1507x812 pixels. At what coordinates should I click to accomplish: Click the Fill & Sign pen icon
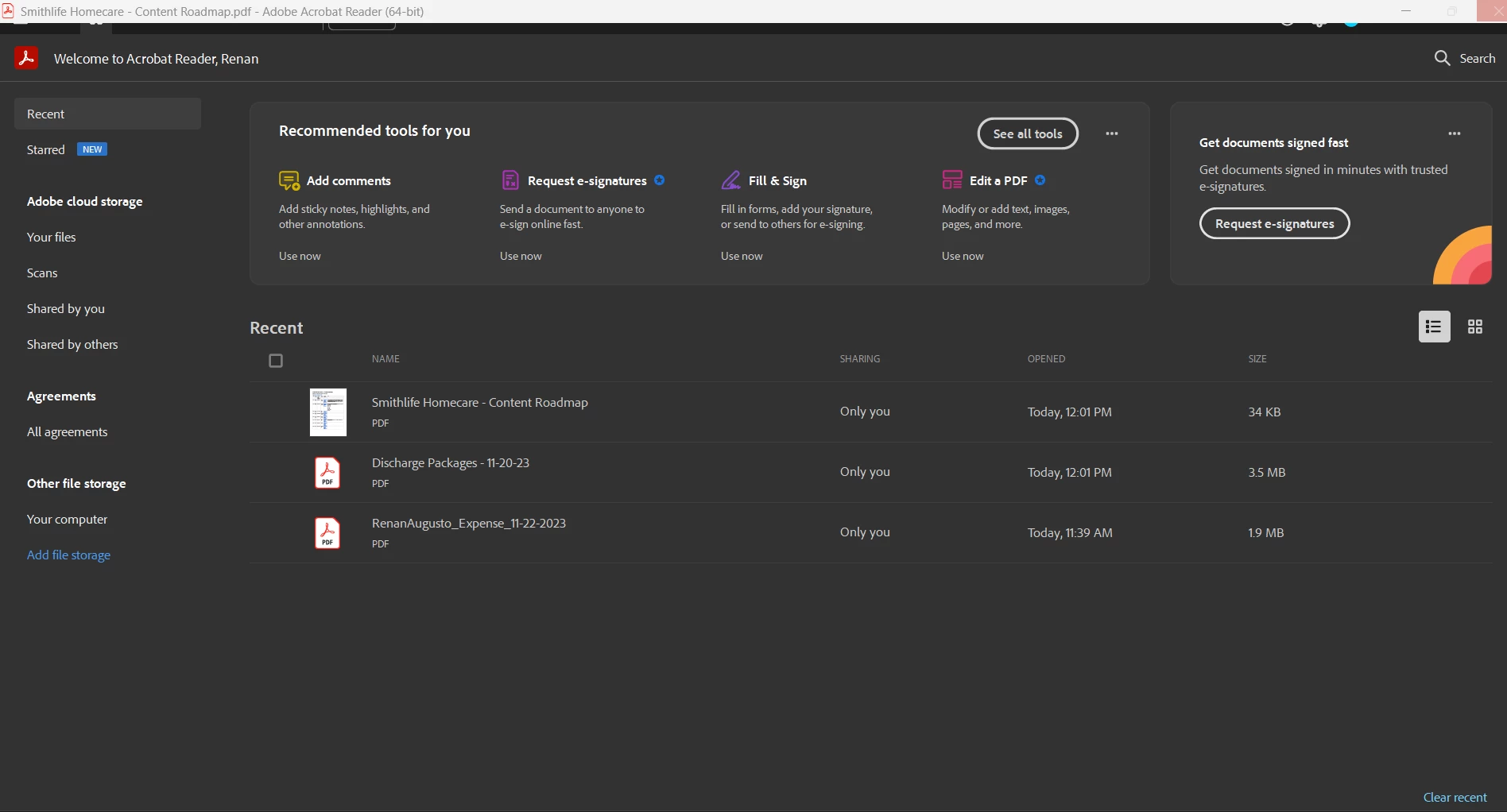730,180
